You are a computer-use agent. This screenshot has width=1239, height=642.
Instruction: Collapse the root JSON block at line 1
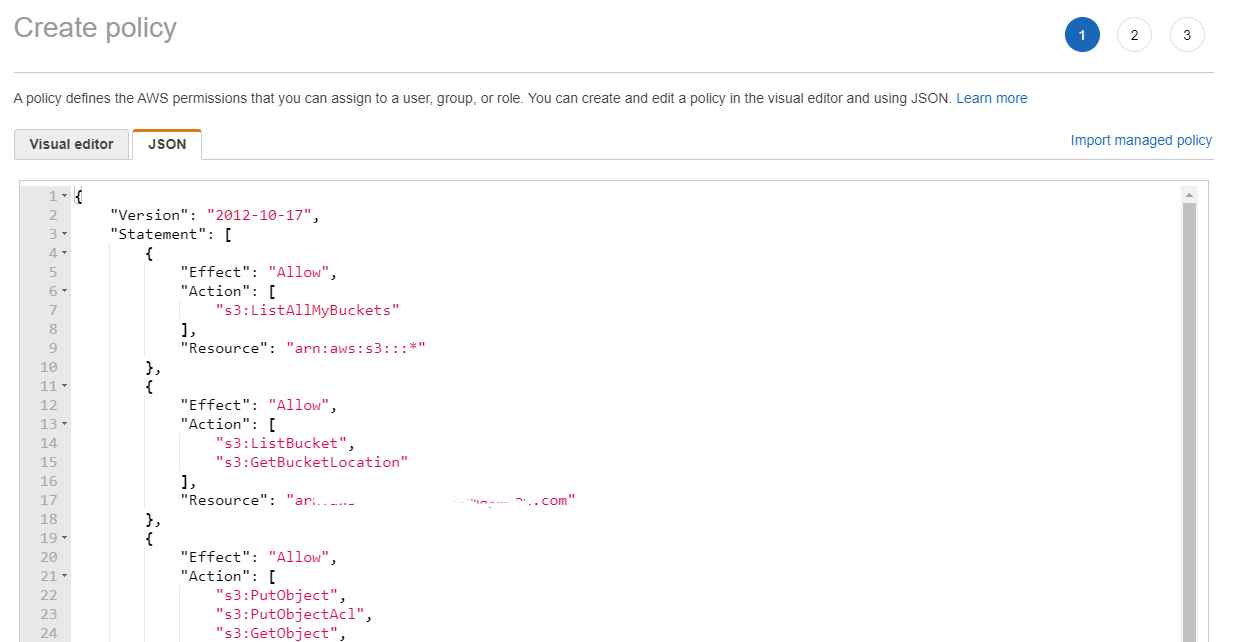tap(65, 196)
